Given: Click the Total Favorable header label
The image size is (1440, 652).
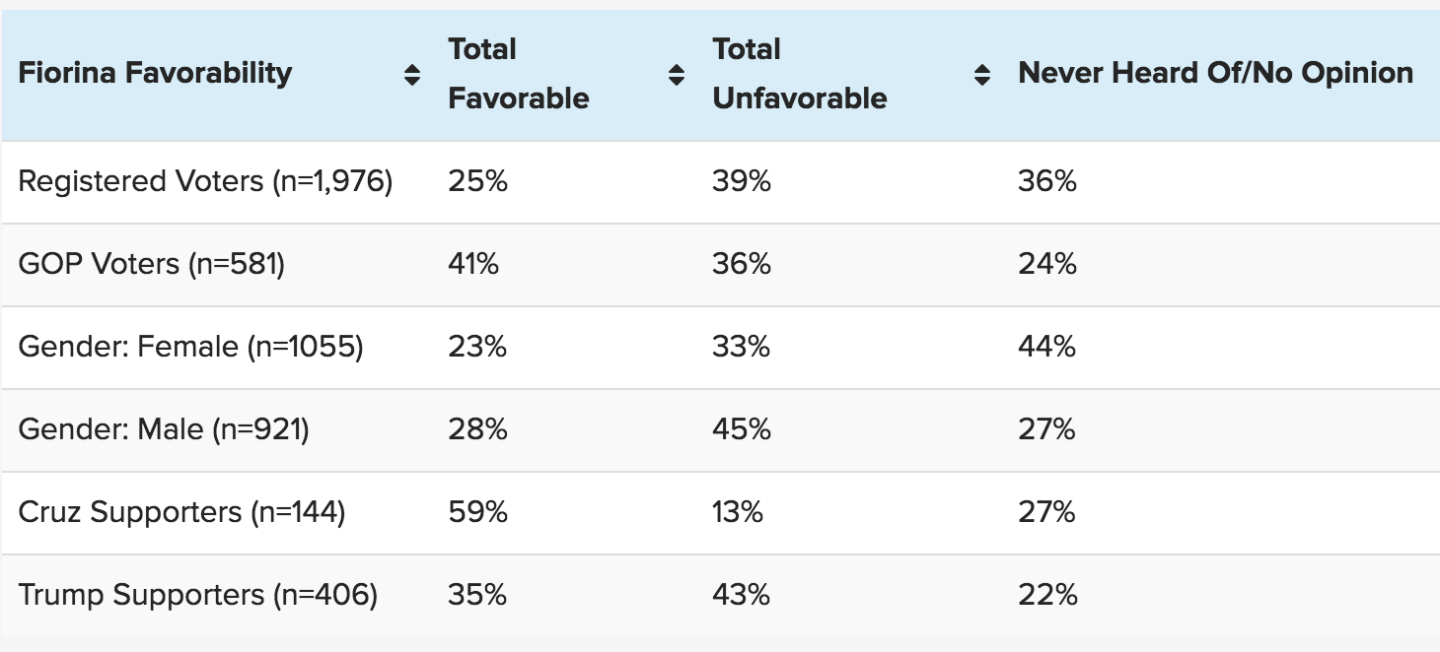Looking at the screenshot, I should [x=518, y=73].
